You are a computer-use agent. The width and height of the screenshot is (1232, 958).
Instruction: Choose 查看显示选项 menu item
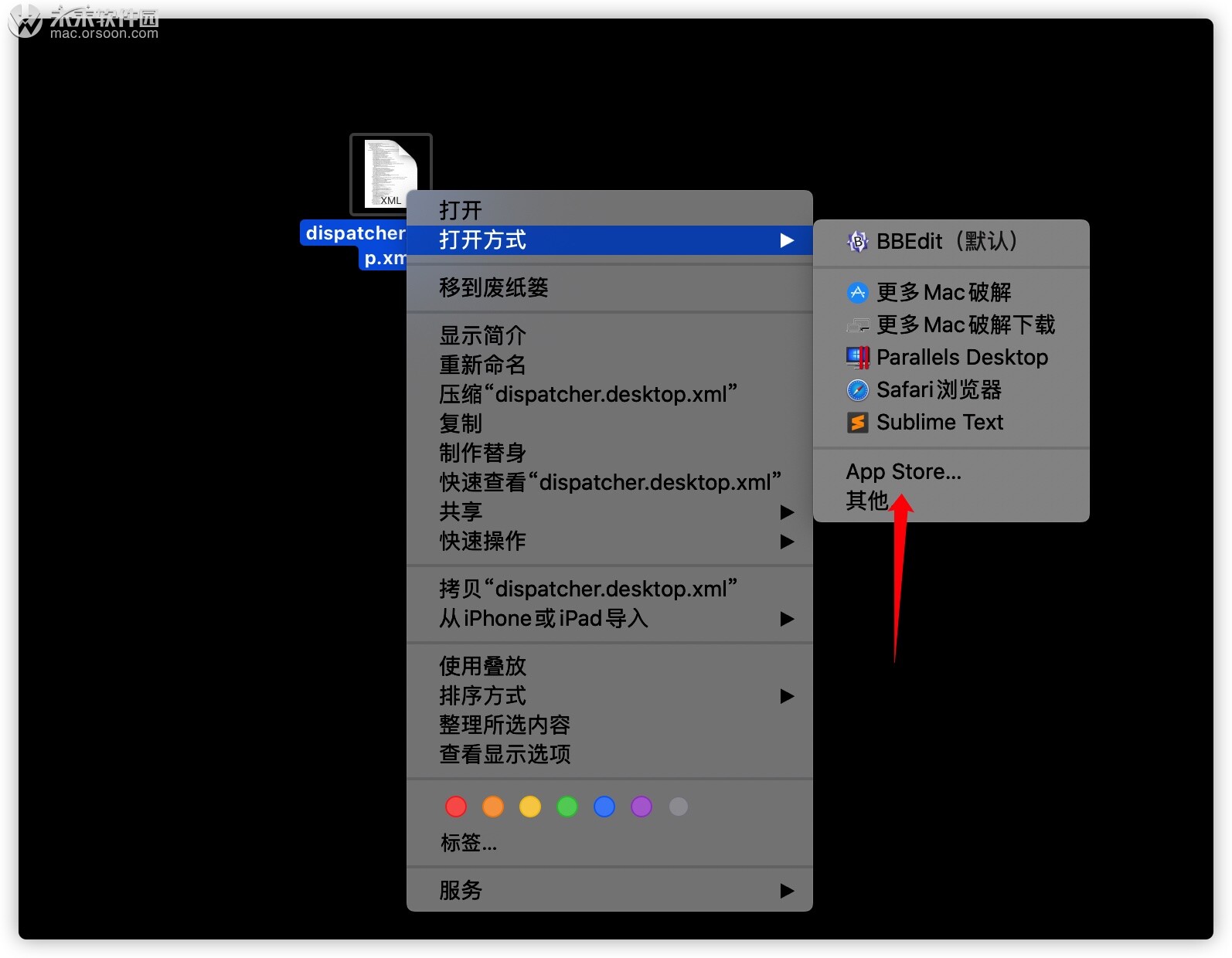[x=609, y=754]
